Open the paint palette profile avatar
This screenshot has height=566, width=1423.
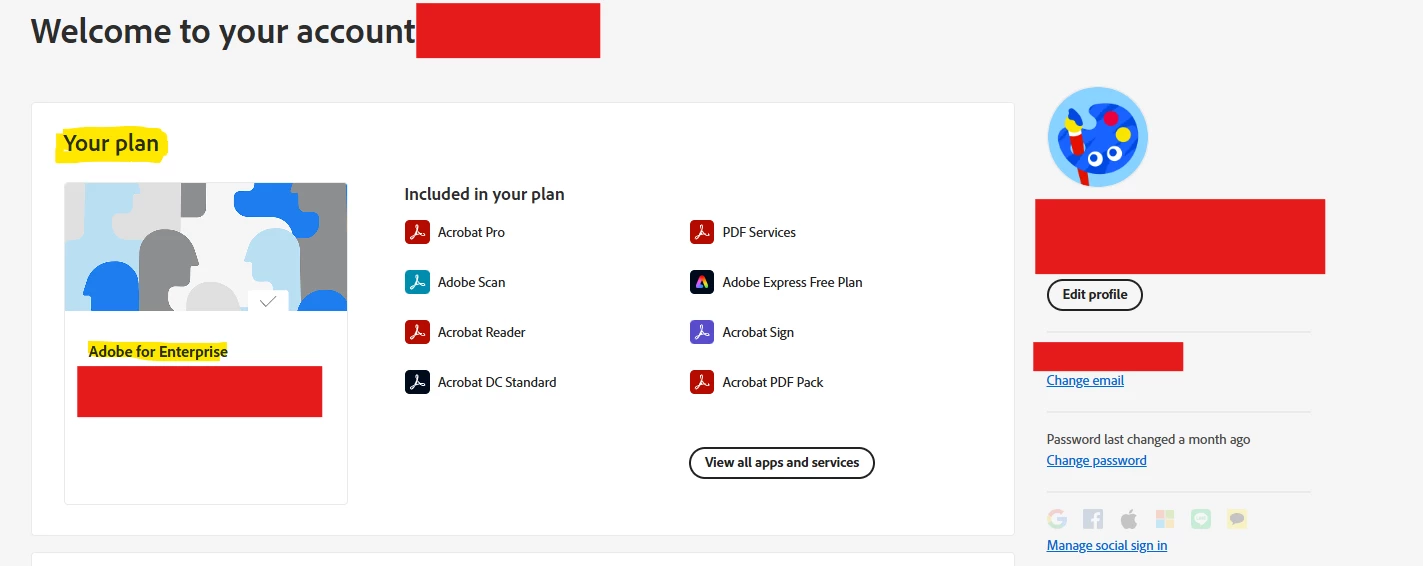tap(1098, 137)
